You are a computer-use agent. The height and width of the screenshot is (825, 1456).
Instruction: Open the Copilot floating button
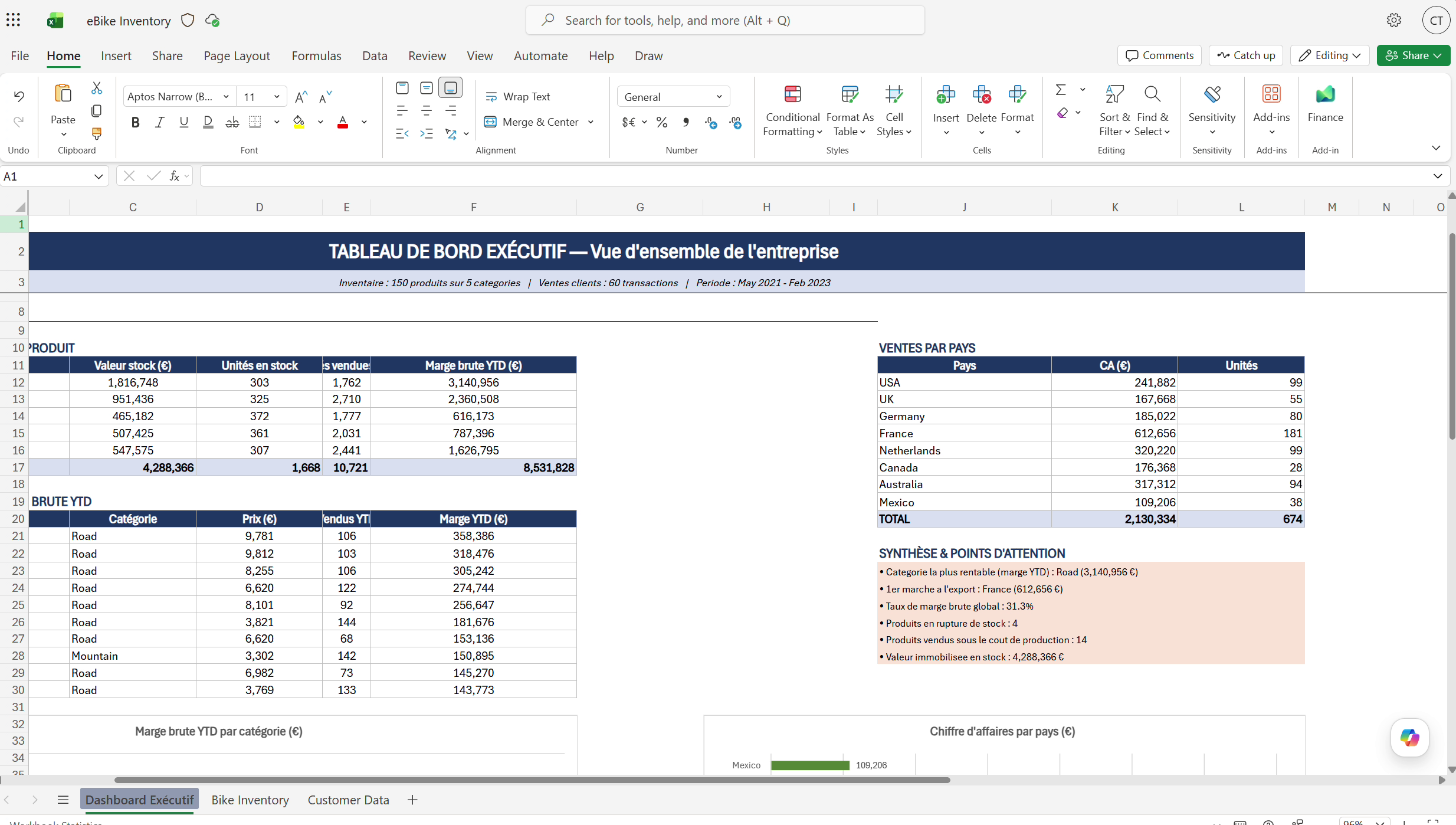pyautogui.click(x=1409, y=737)
